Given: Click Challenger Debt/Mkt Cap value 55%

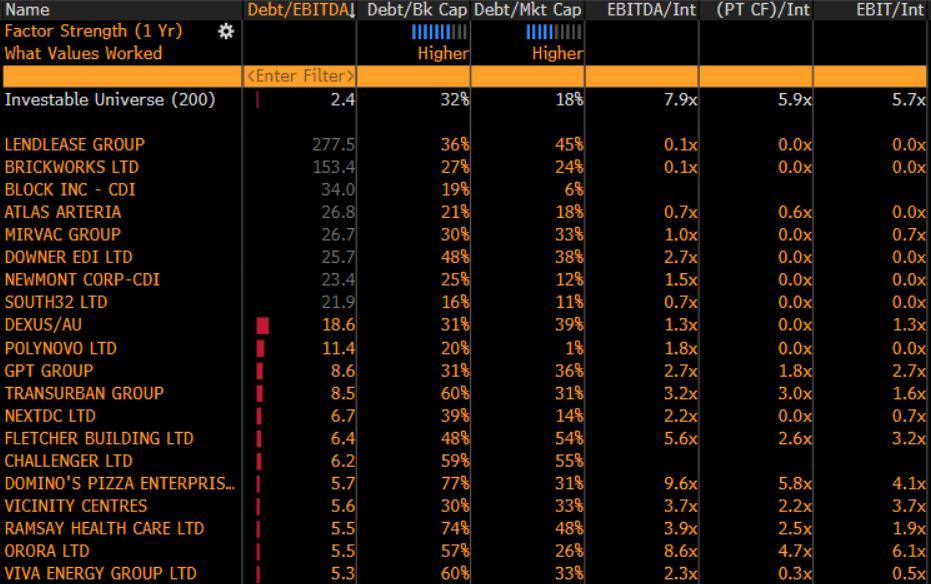Looking at the screenshot, I should [x=569, y=461].
